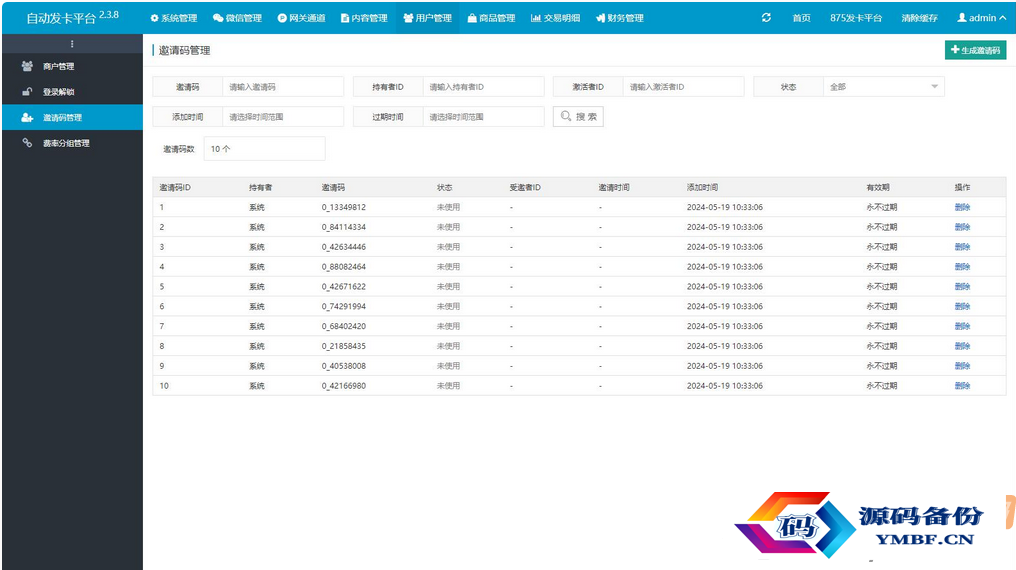Collapse sidebar using the dots handle
The image size is (1016, 570).
pos(72,44)
